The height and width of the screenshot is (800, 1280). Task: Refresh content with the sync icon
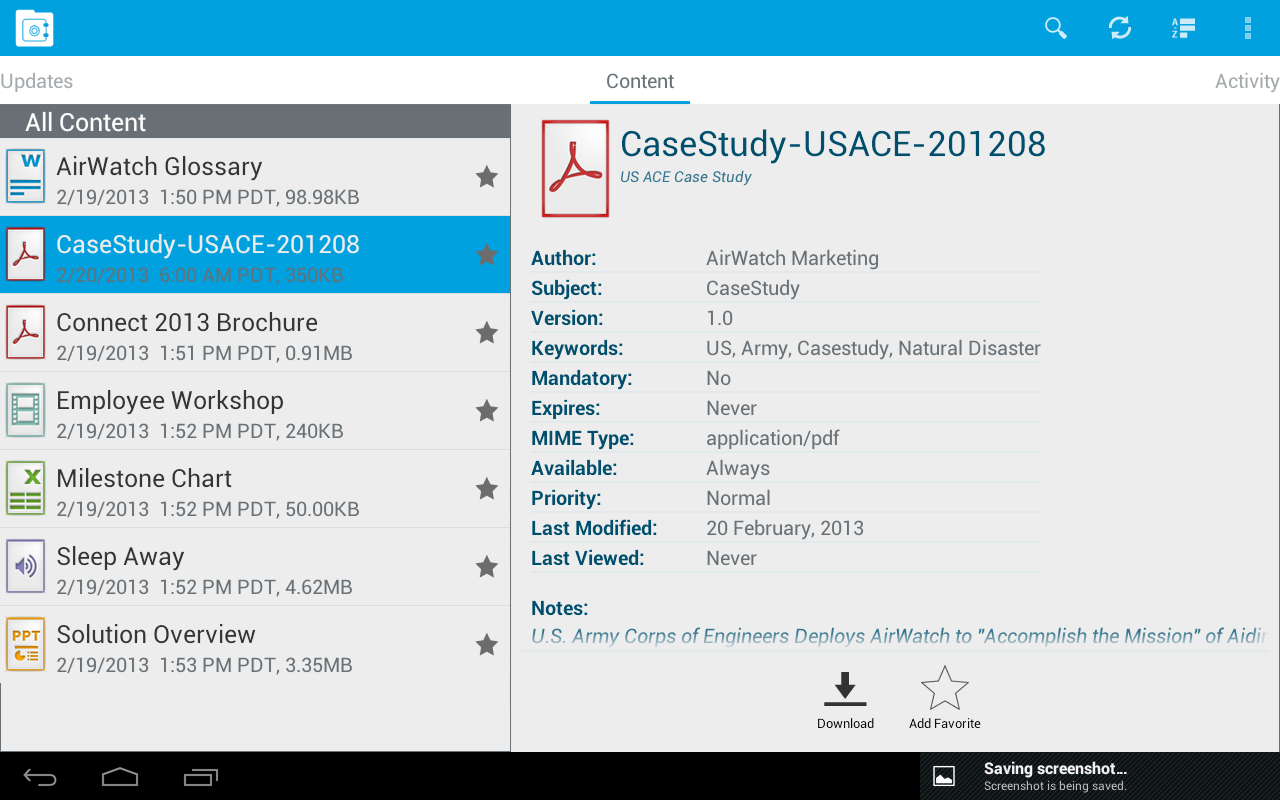pyautogui.click(x=1119, y=28)
